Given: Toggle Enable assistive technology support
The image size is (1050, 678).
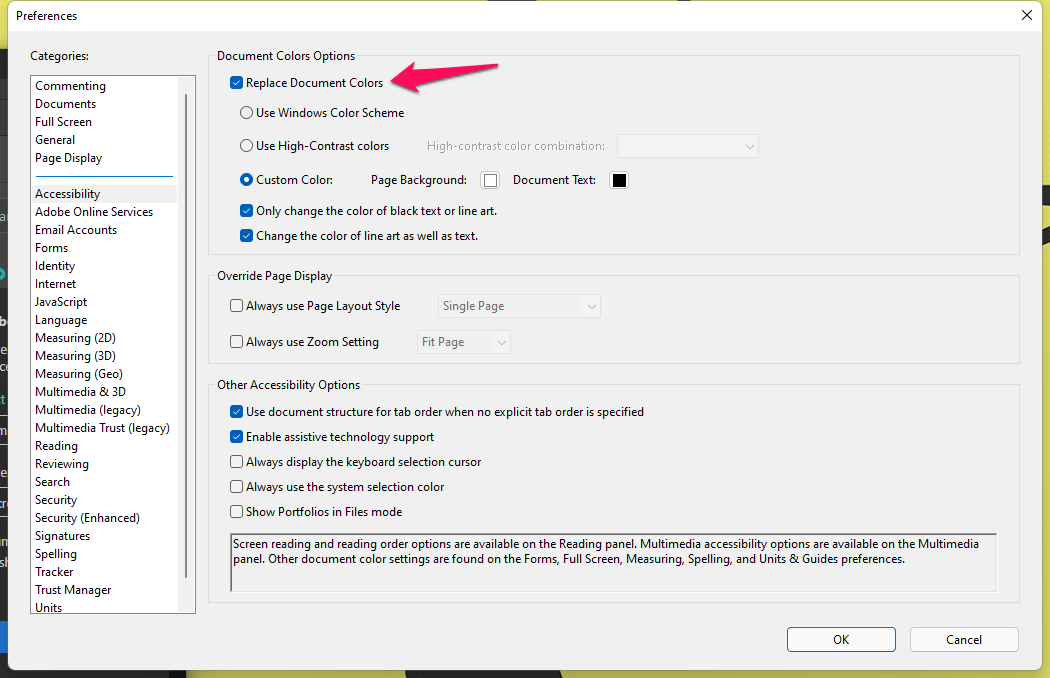Looking at the screenshot, I should point(237,437).
